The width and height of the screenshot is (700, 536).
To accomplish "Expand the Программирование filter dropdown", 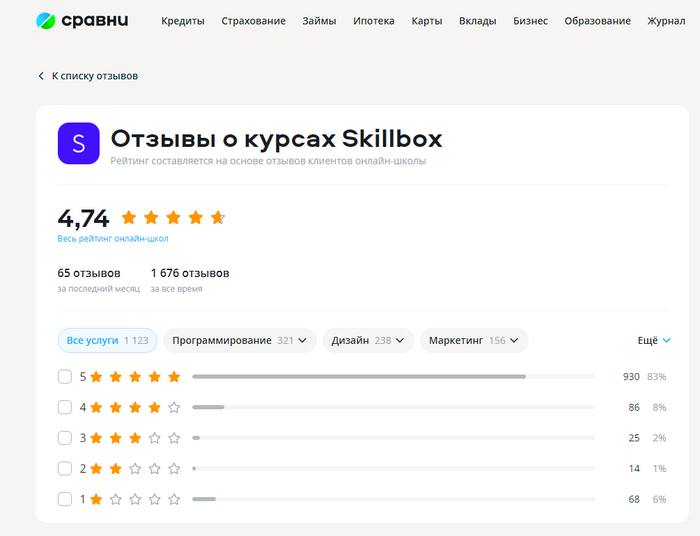I will pos(240,341).
